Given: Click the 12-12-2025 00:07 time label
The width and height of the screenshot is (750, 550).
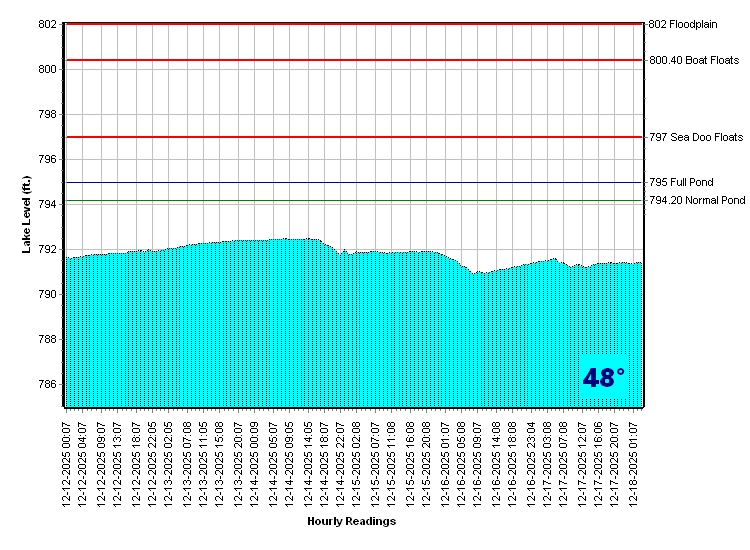Looking at the screenshot, I should click(67, 462).
